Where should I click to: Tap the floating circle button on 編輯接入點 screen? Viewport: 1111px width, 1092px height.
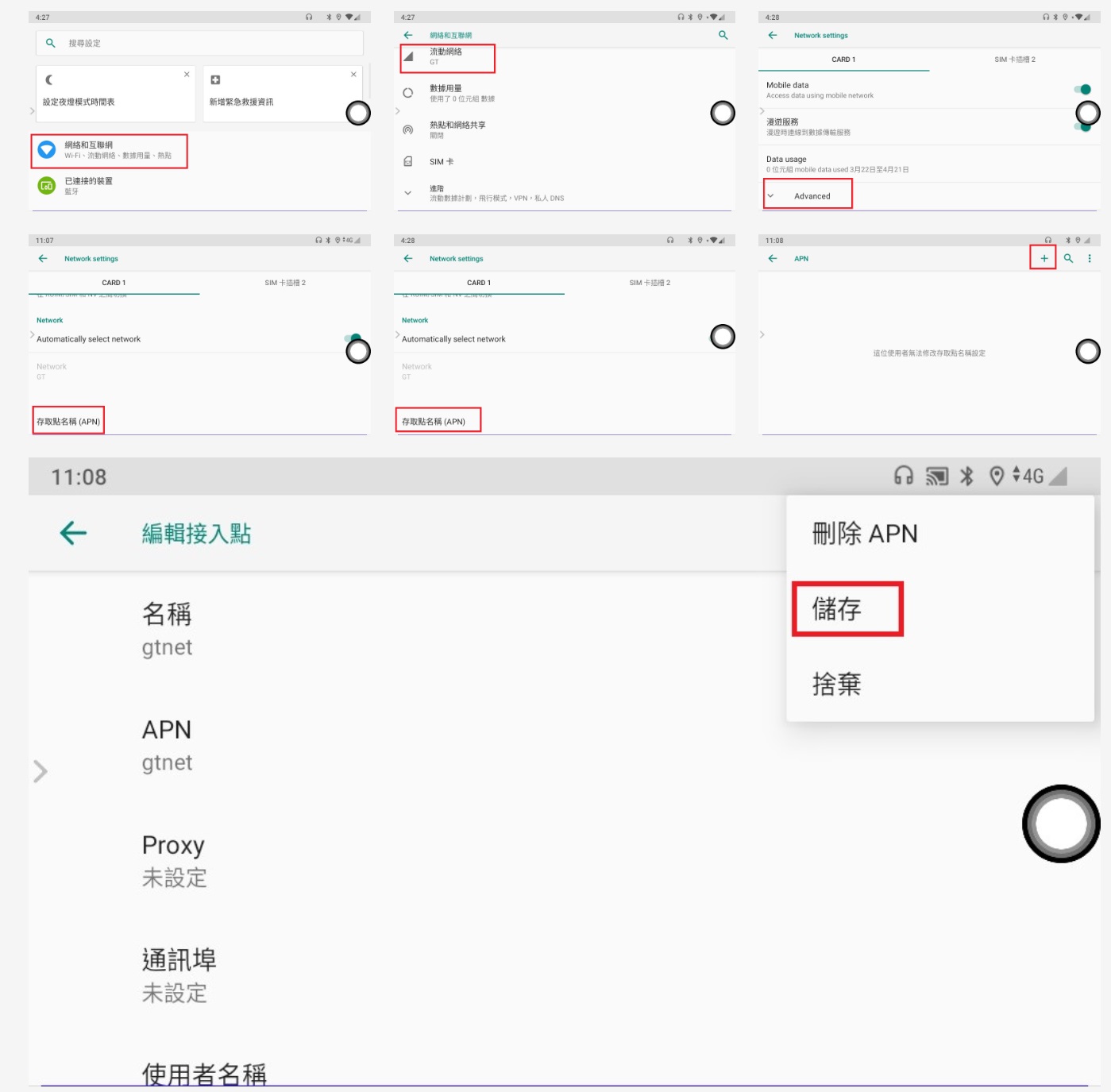tap(1061, 824)
